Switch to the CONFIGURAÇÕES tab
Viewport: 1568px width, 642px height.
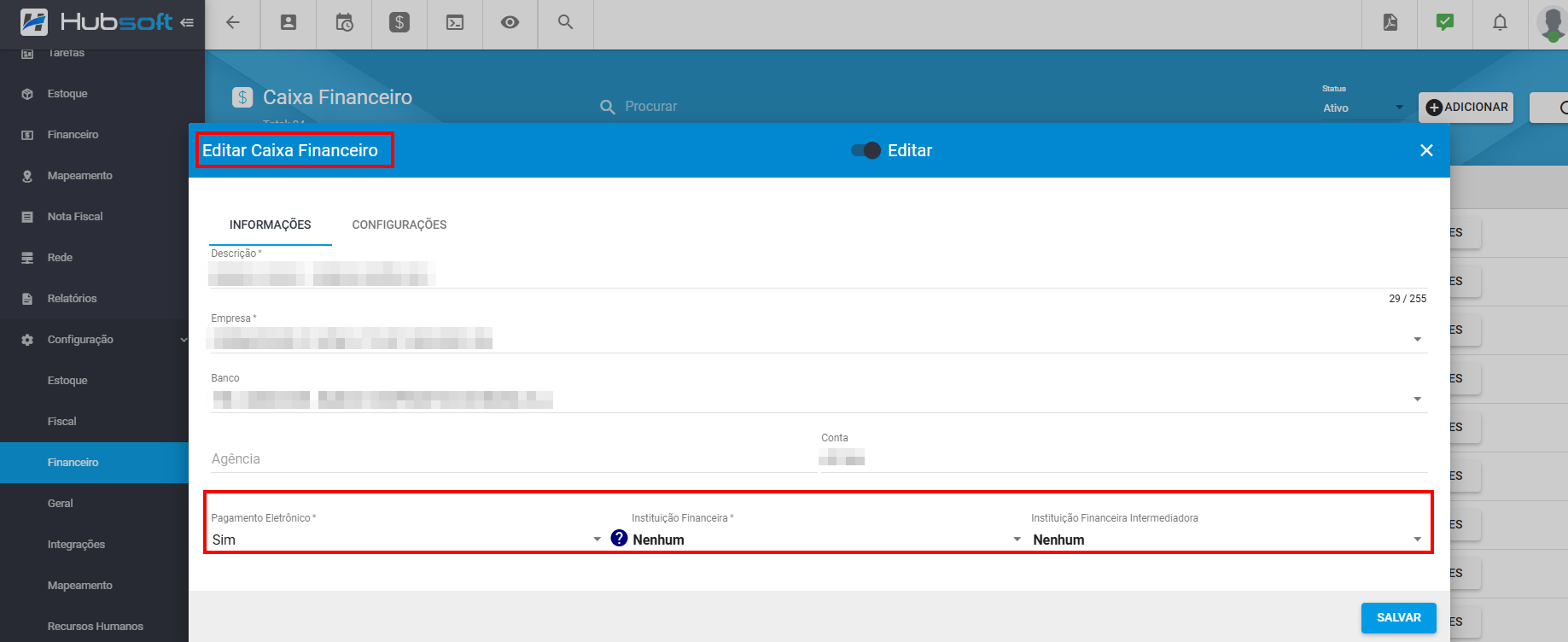(x=399, y=225)
